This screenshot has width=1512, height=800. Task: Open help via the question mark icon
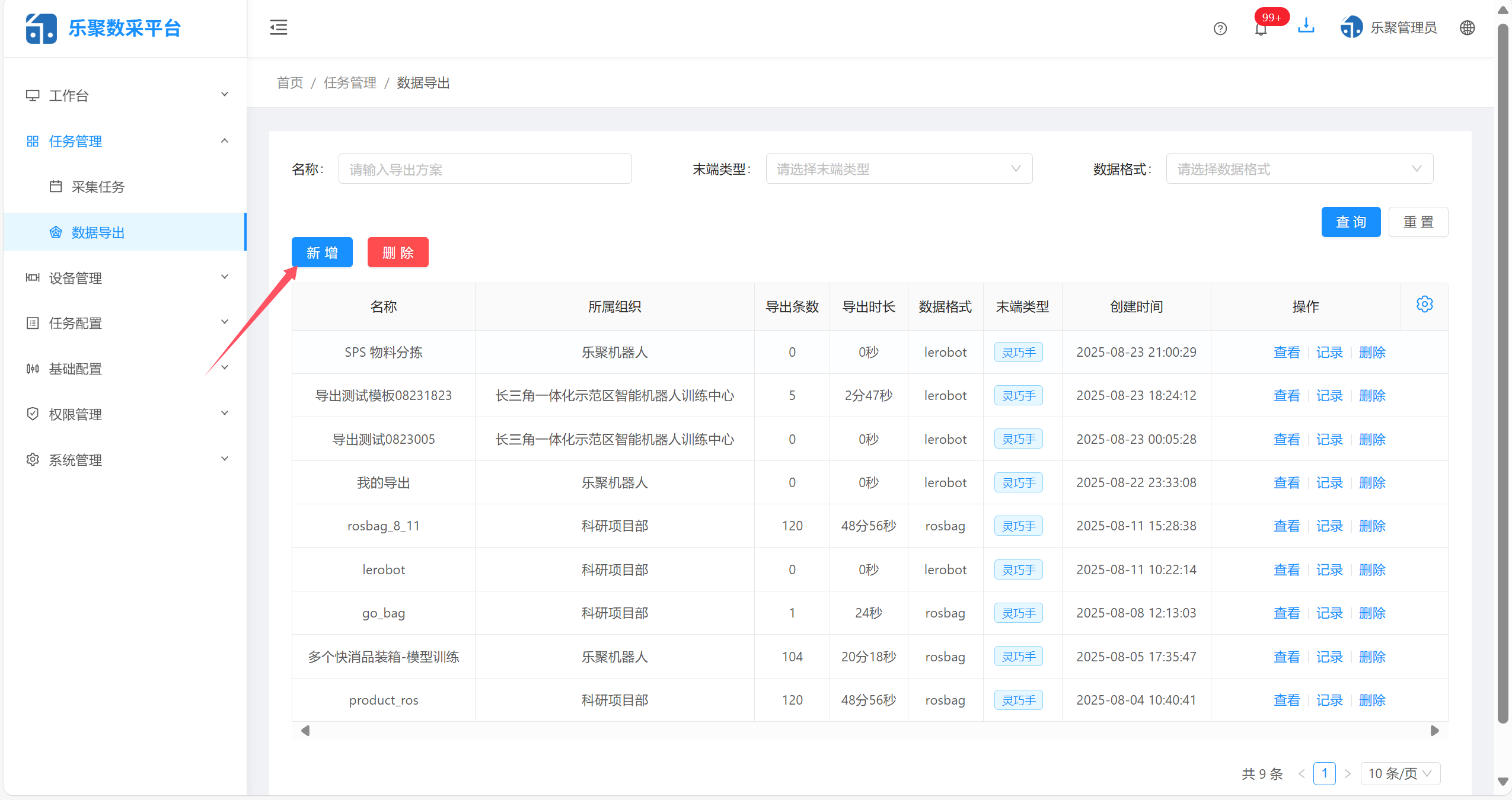pyautogui.click(x=1220, y=28)
